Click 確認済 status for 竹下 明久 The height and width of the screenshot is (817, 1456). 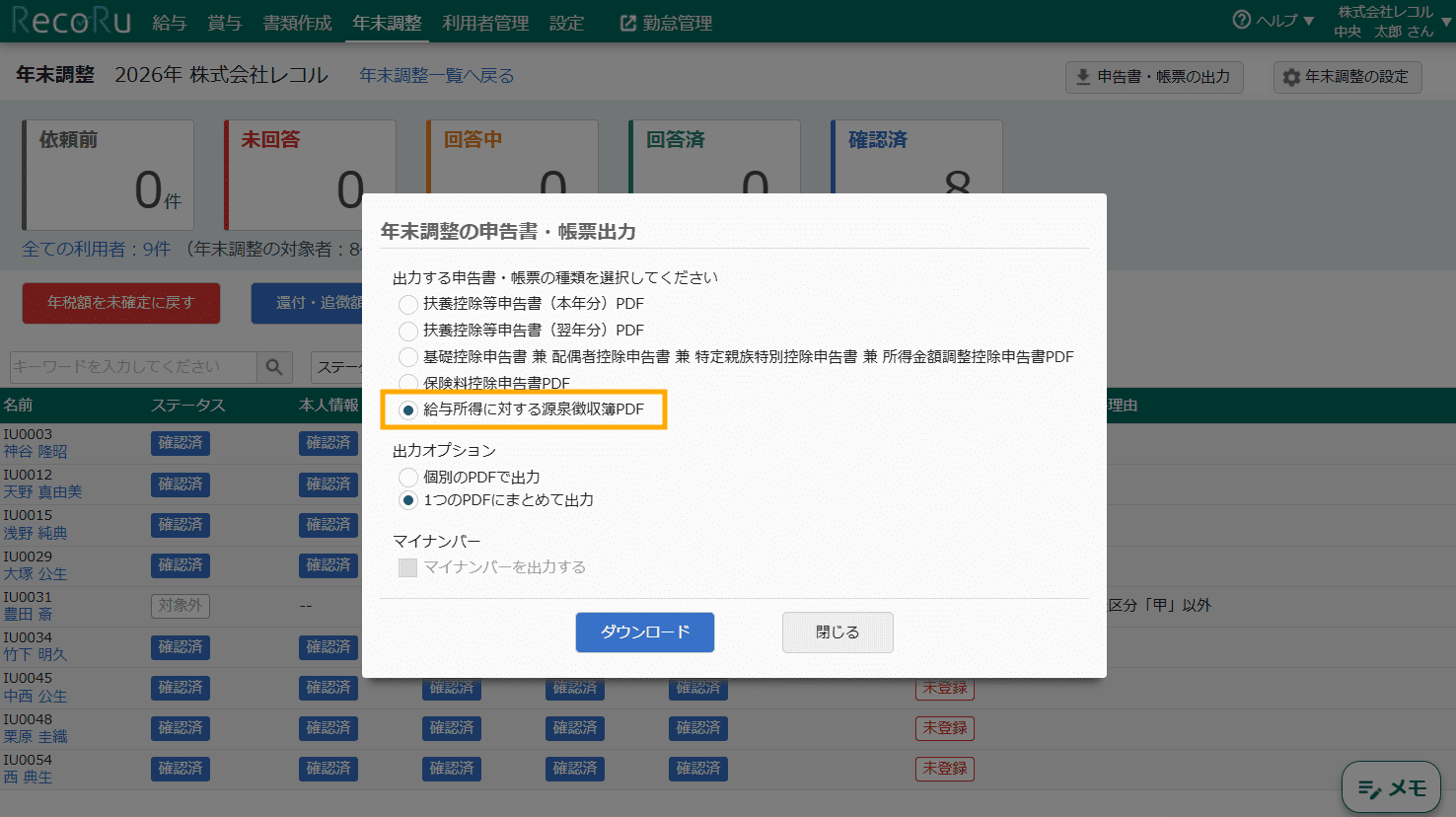[x=181, y=647]
